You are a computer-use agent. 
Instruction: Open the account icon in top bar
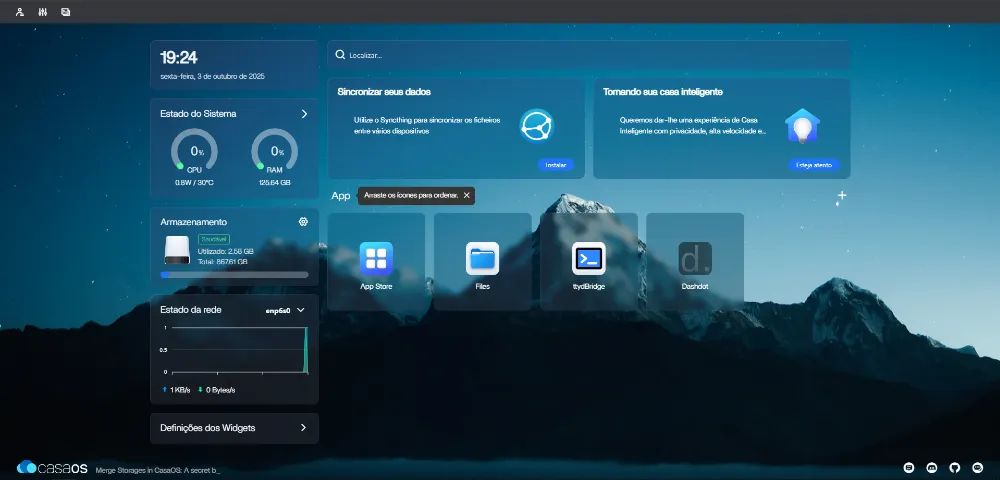[20, 11]
